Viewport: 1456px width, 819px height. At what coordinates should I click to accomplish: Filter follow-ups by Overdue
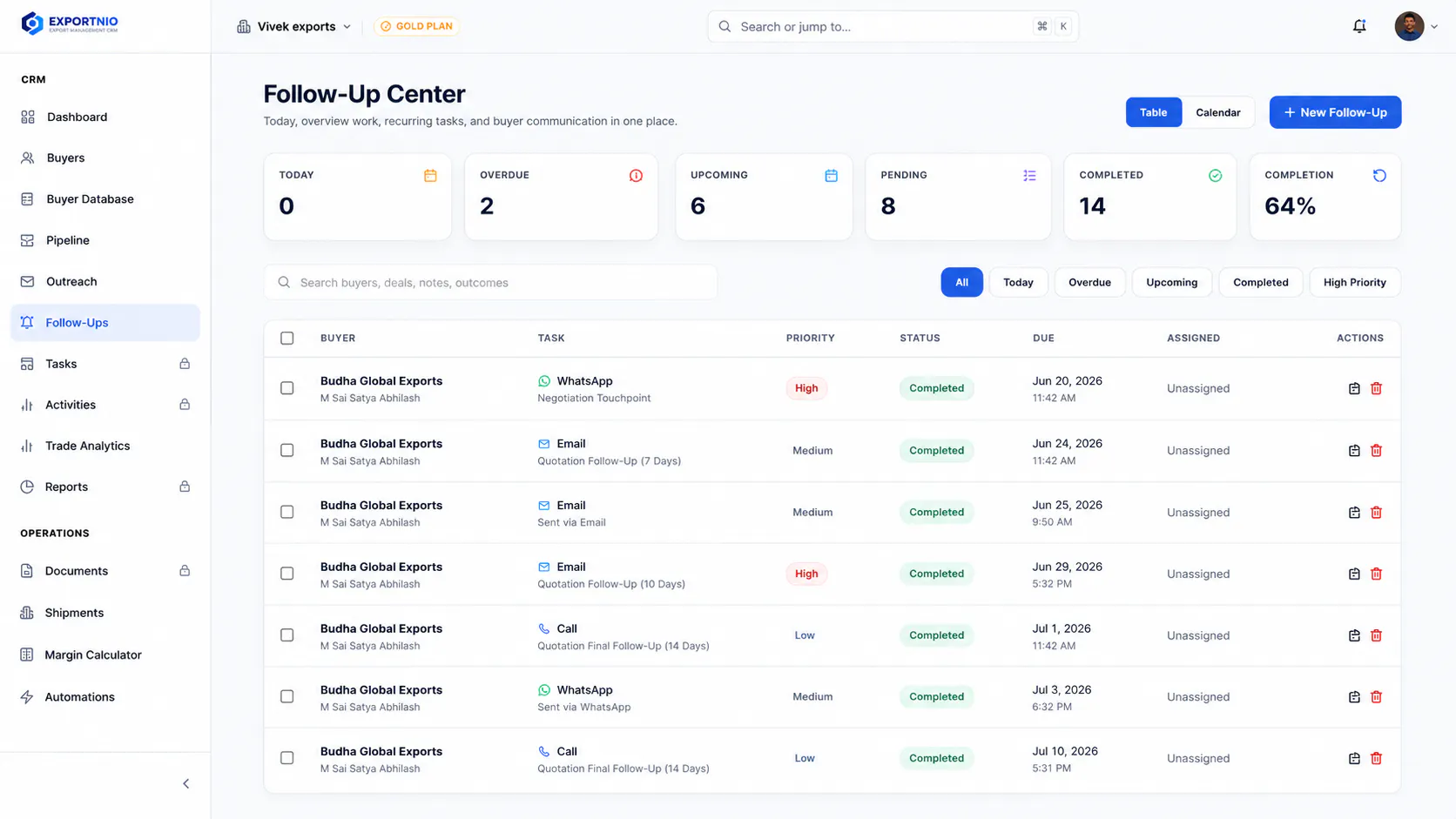1089,282
